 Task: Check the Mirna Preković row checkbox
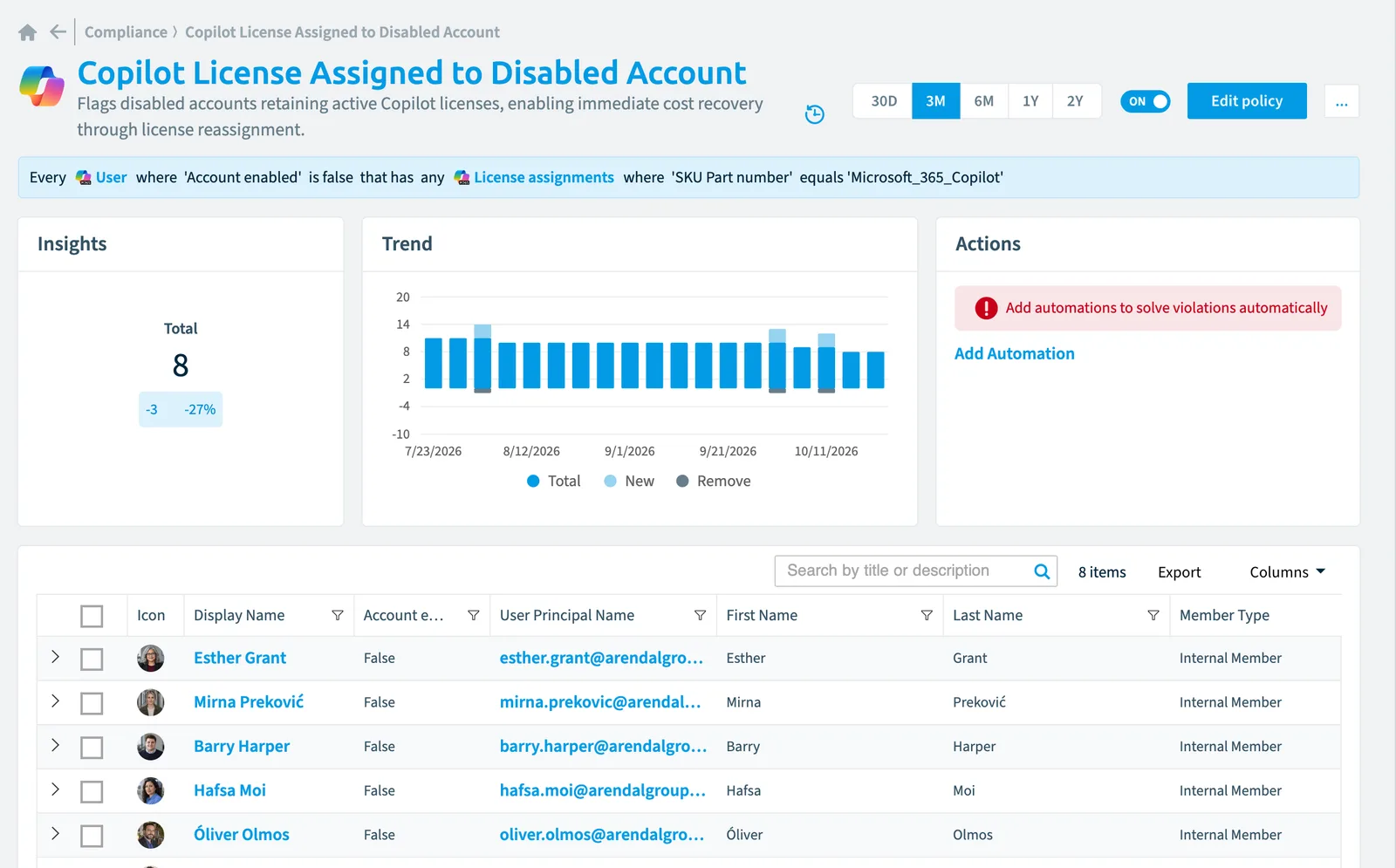click(x=92, y=703)
